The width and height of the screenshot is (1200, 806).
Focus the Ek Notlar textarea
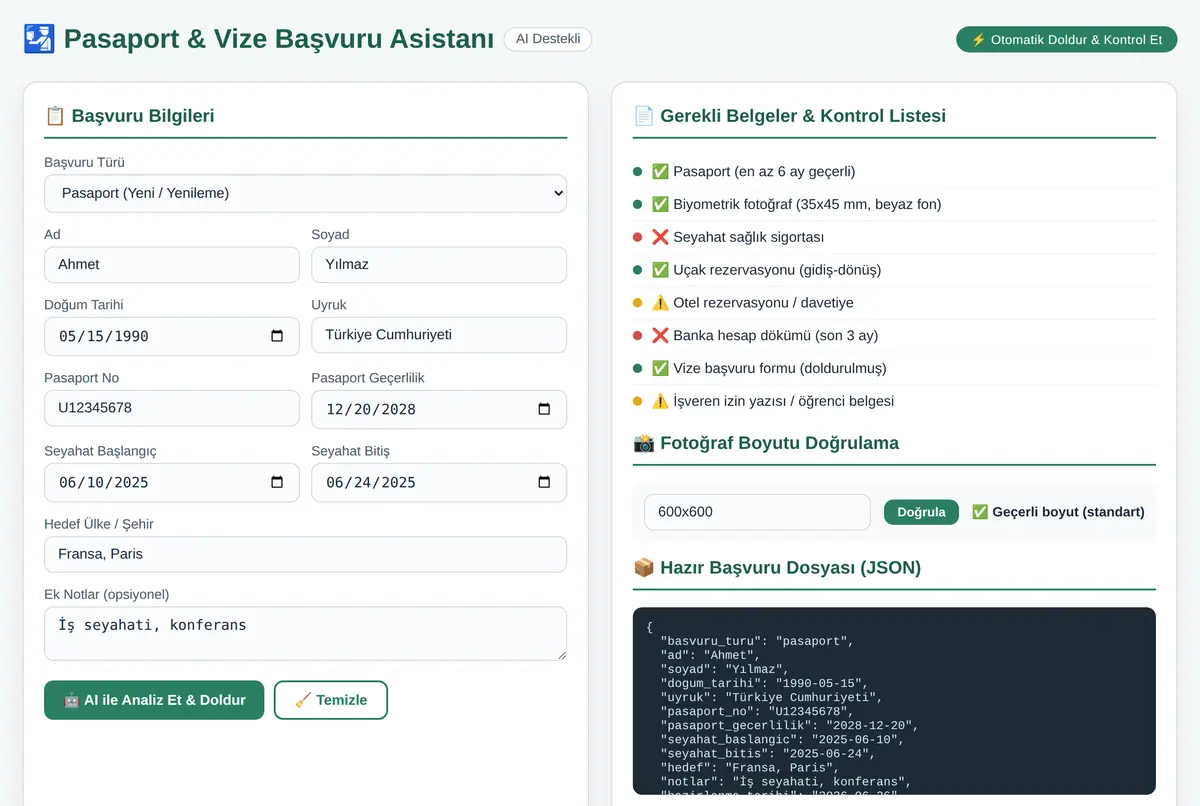[x=305, y=634]
